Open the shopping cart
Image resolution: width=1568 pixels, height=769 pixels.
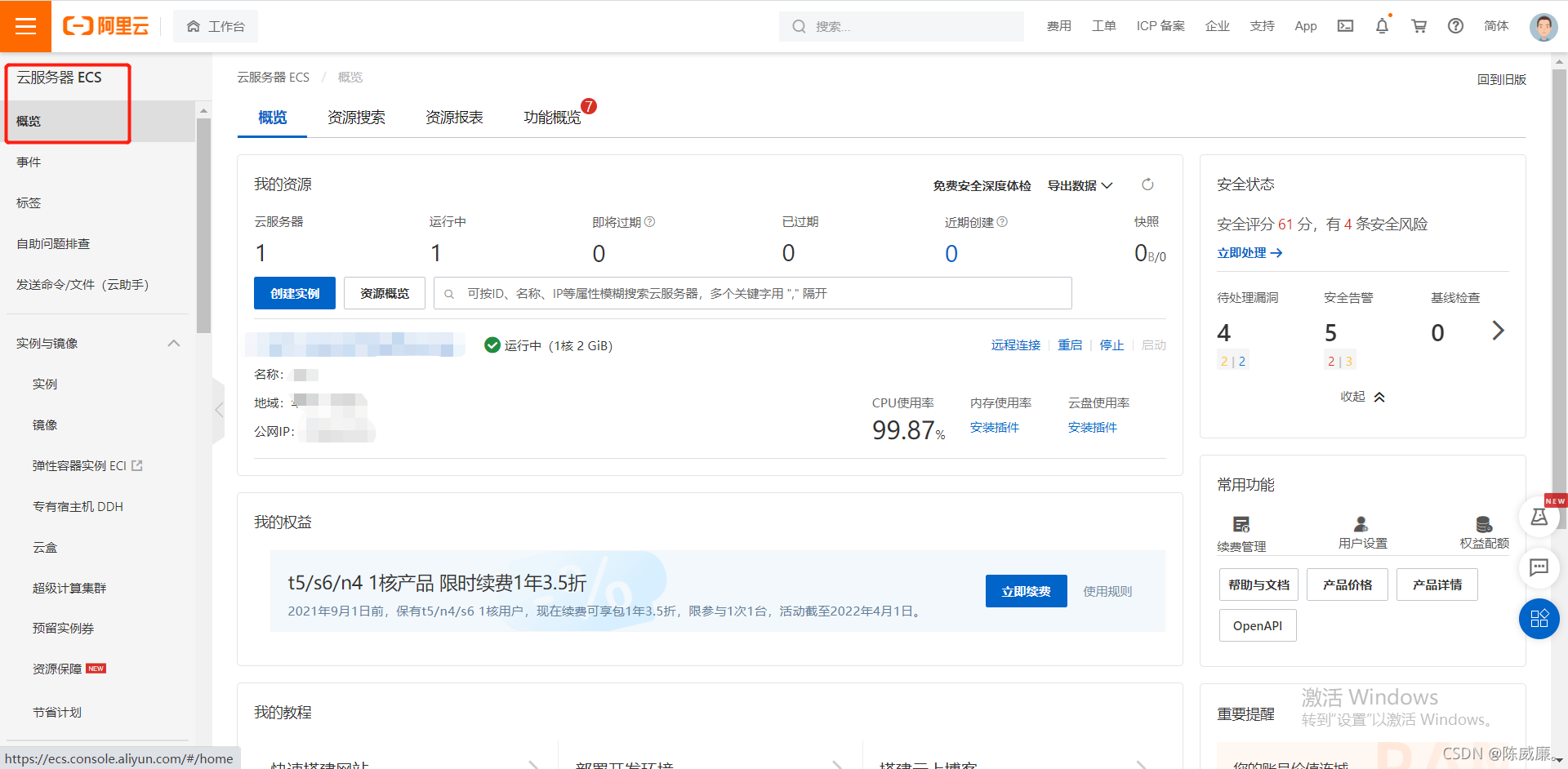click(x=1419, y=26)
